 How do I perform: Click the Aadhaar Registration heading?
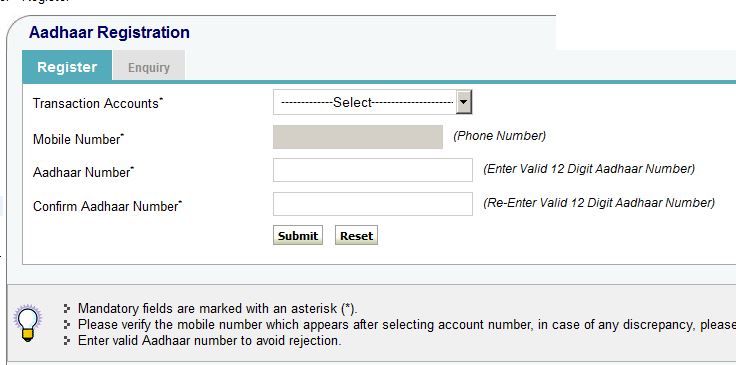(109, 32)
